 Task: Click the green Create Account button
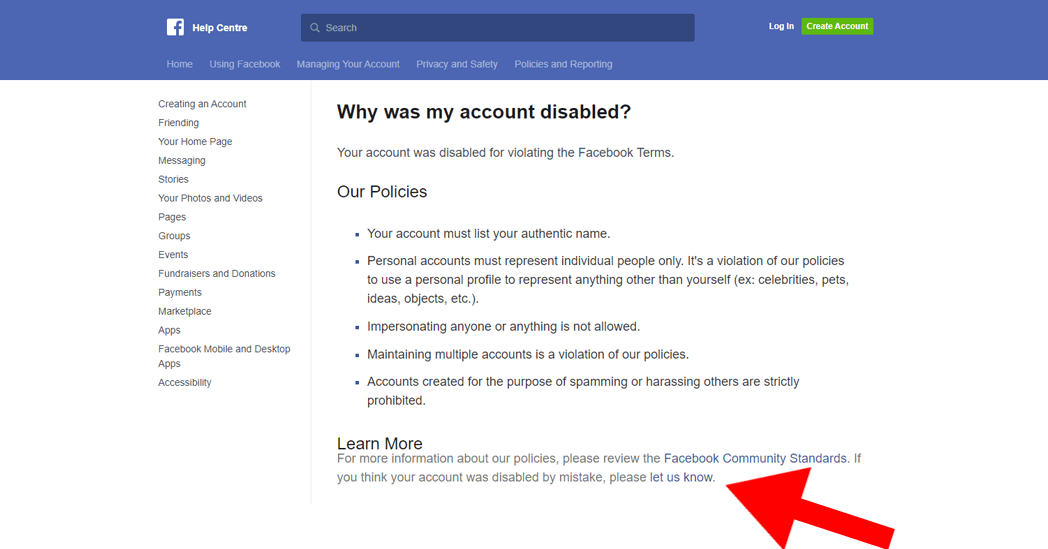click(837, 26)
